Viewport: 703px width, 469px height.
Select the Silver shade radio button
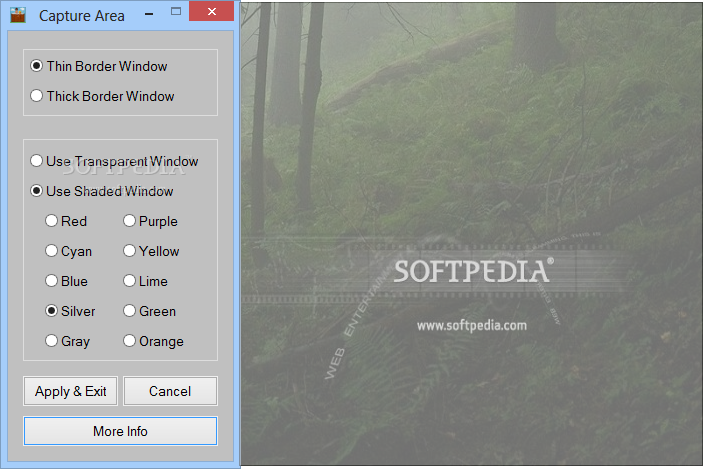[52, 311]
